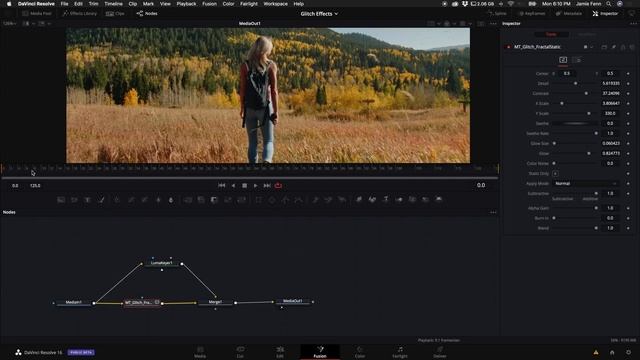
Task: Open the File menu
Action: [x=64, y=4]
